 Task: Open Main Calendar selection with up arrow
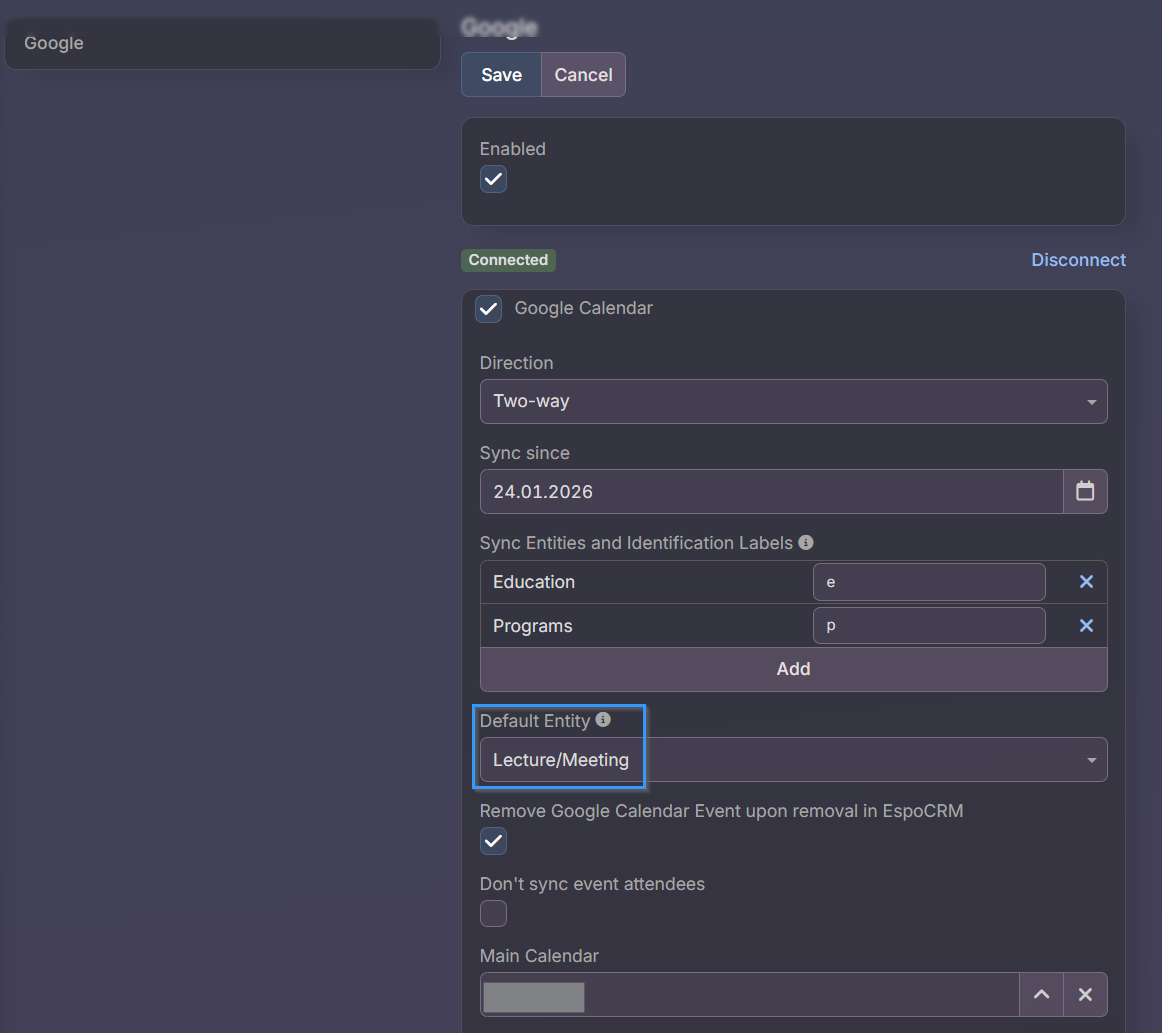tap(1041, 994)
